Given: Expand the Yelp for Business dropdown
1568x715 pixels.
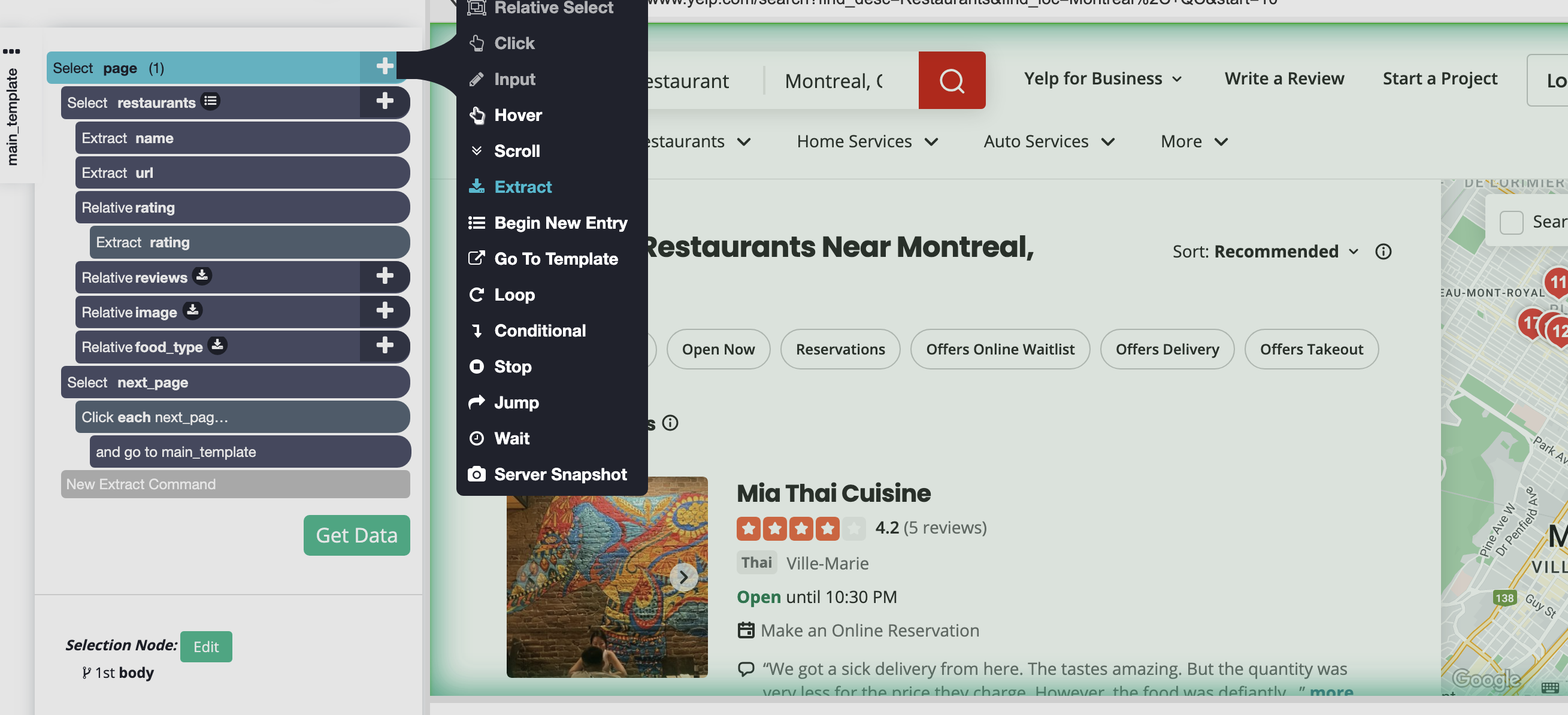Looking at the screenshot, I should click(1103, 78).
